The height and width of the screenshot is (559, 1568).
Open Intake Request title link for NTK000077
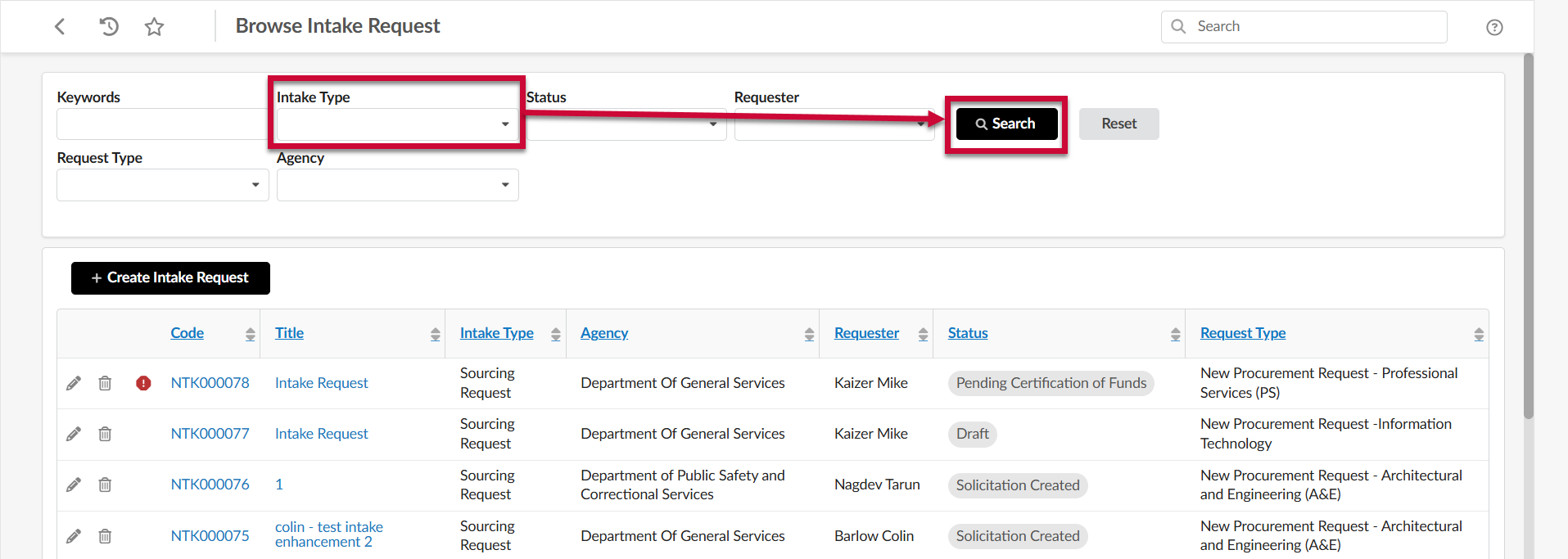tap(321, 434)
